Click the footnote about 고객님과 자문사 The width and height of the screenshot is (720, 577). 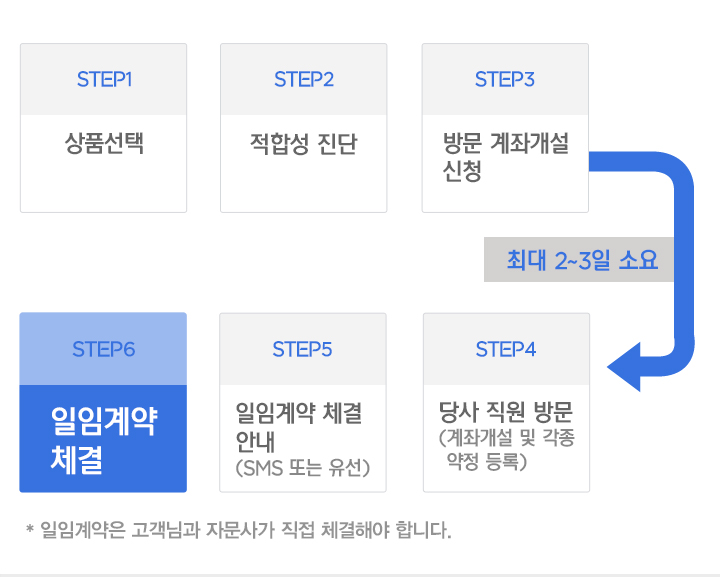click(x=245, y=529)
